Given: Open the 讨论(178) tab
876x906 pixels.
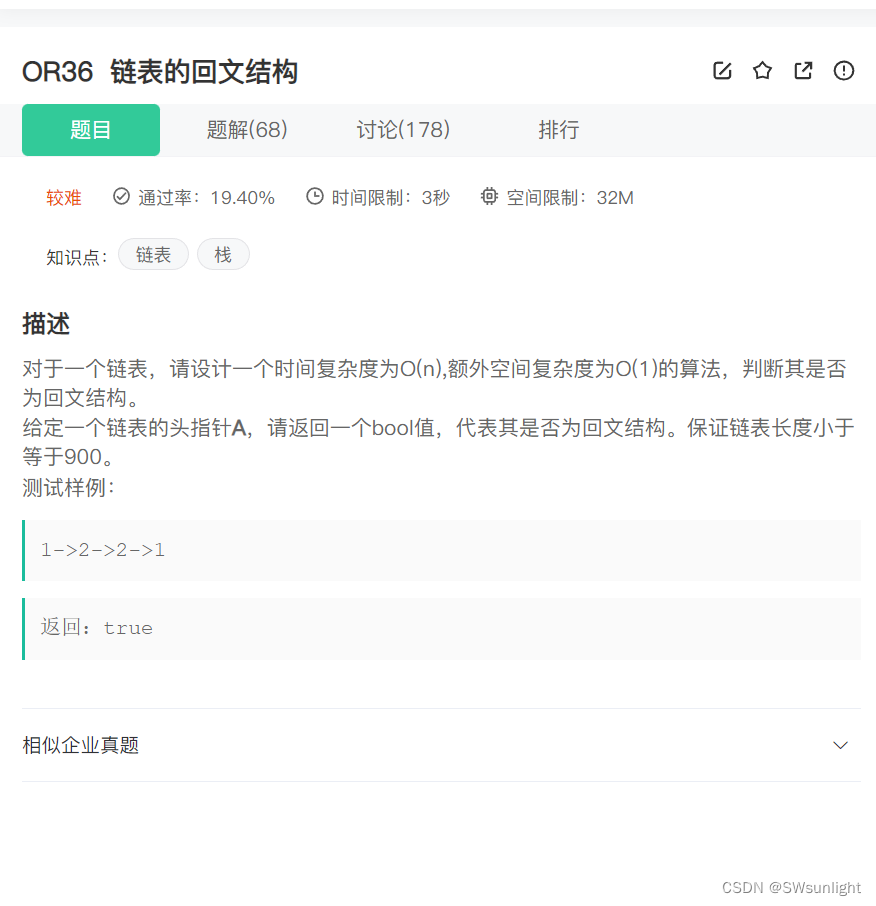Looking at the screenshot, I should click(403, 130).
